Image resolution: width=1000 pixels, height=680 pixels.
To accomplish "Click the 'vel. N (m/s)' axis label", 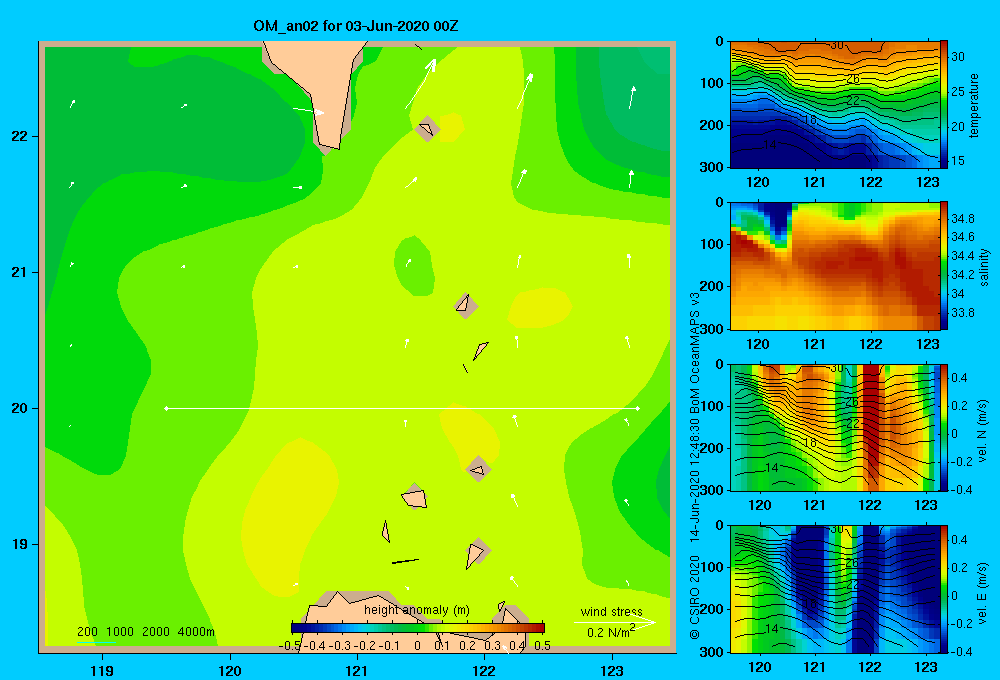I will [x=982, y=431].
